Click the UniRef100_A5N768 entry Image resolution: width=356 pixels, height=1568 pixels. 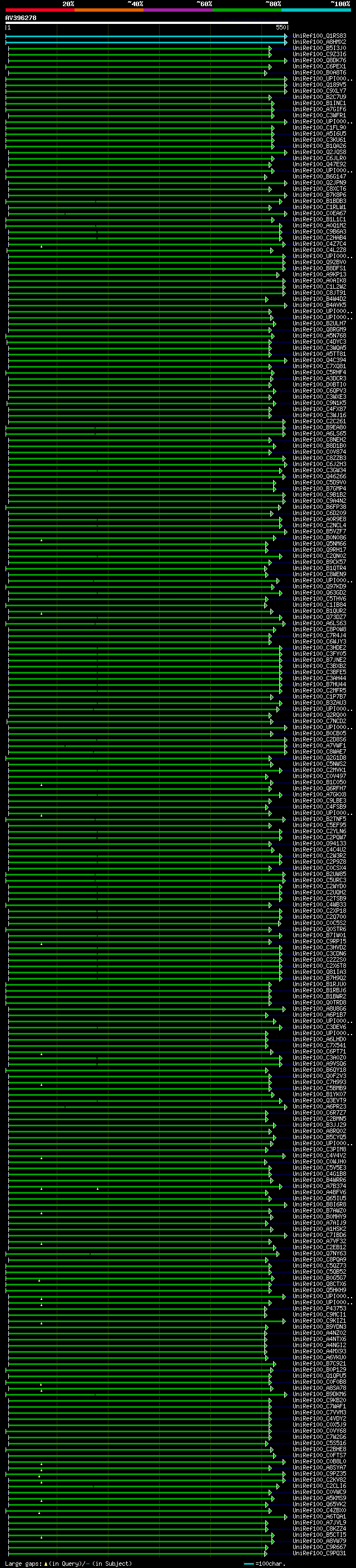[319, 335]
